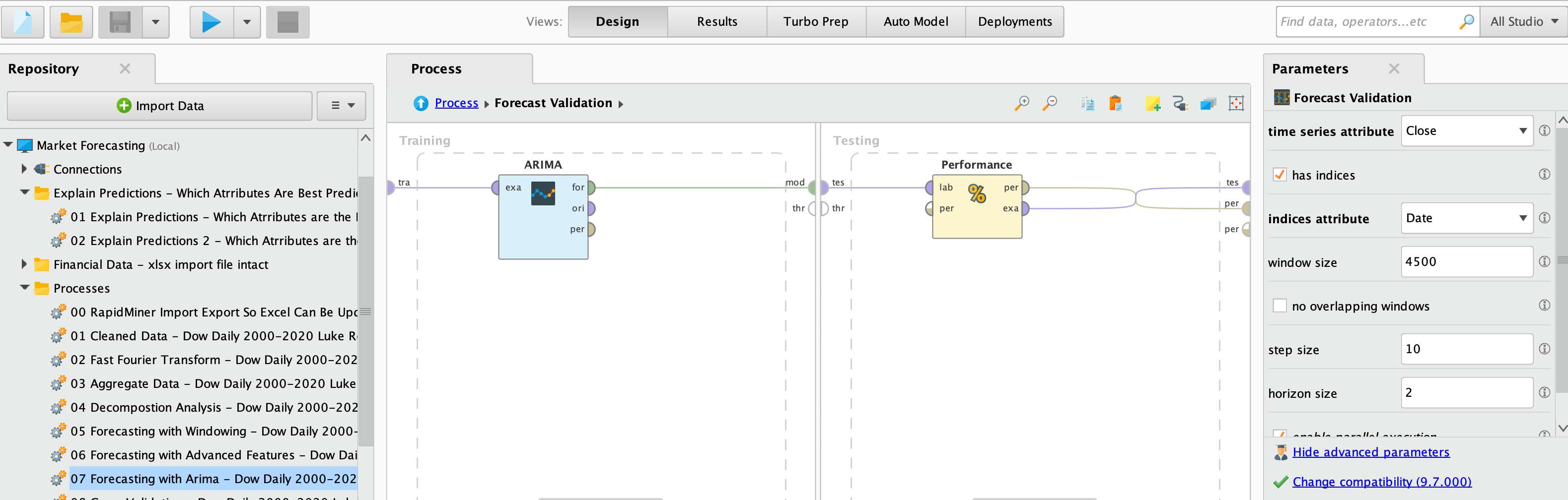The height and width of the screenshot is (500, 1568).
Task: Click the blue stacked-boxes execution order icon
Action: pos(1208,103)
